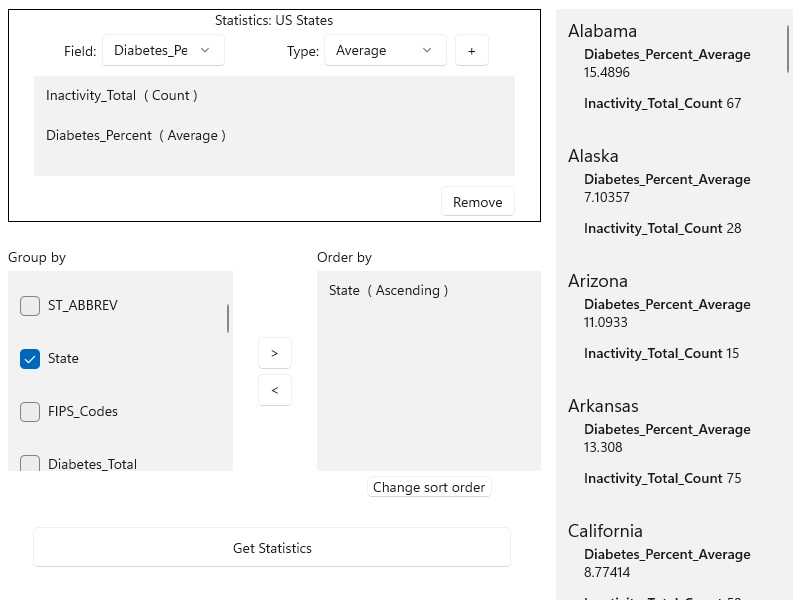This screenshot has width=800, height=600.
Task: Click the < arrow to remove Order by field
Action: [x=274, y=390]
